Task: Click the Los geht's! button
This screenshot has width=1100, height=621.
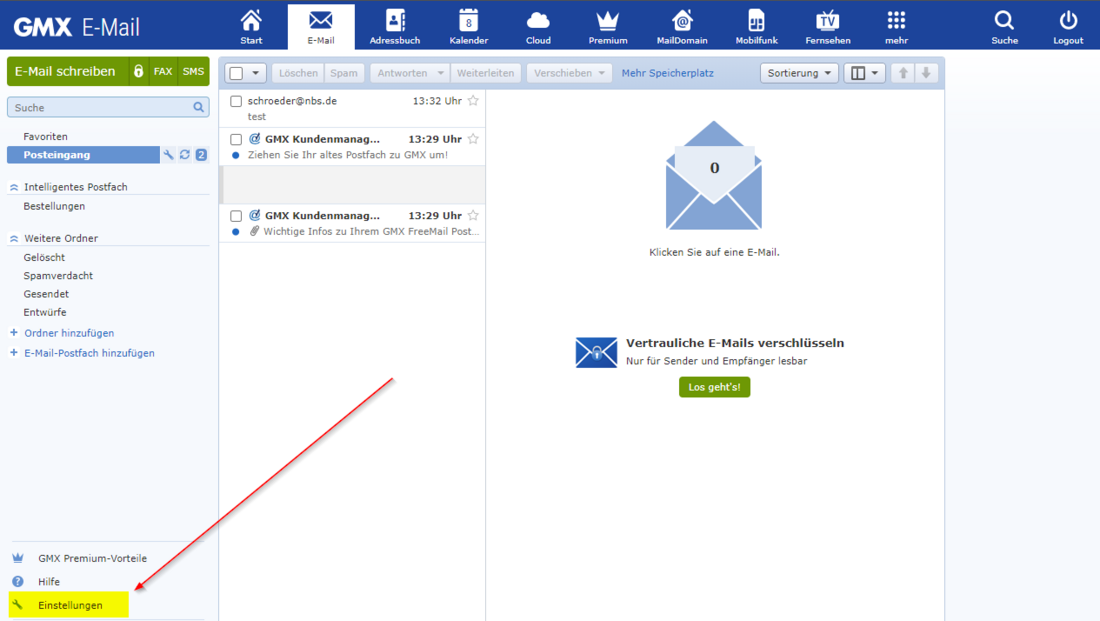Action: [x=714, y=387]
